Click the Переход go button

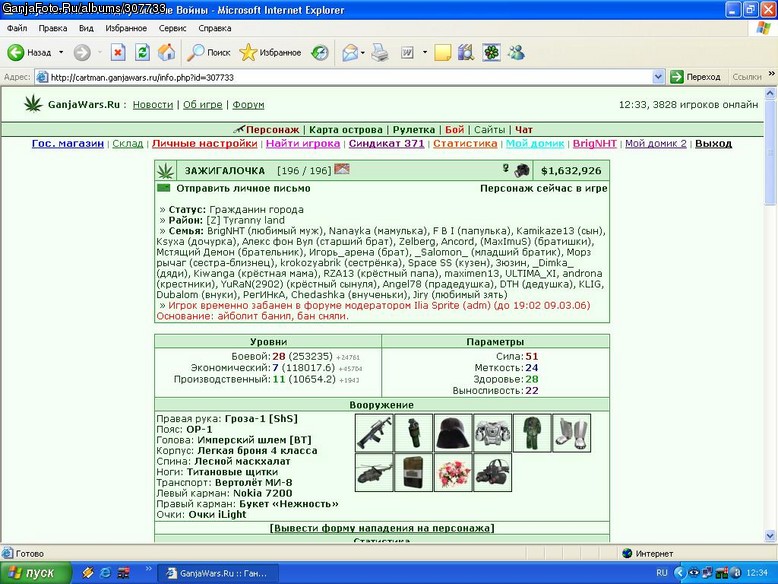pyautogui.click(x=695, y=77)
